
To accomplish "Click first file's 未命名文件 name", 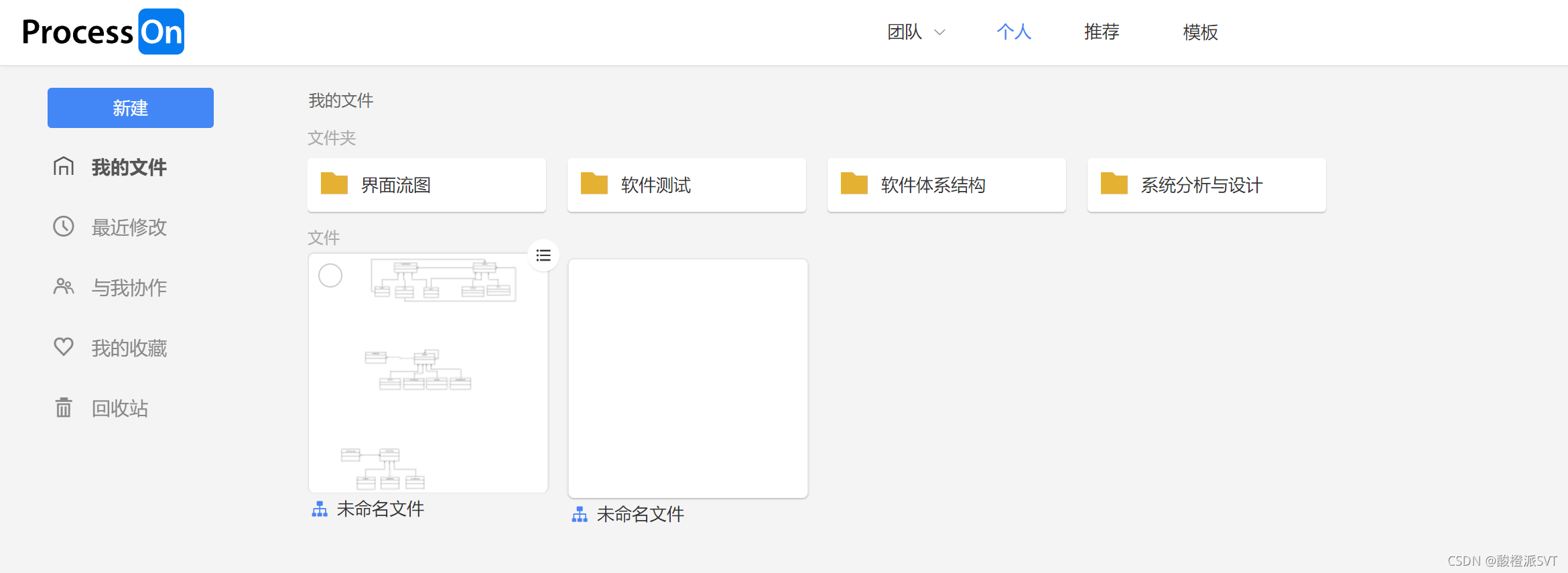I will coord(381,509).
